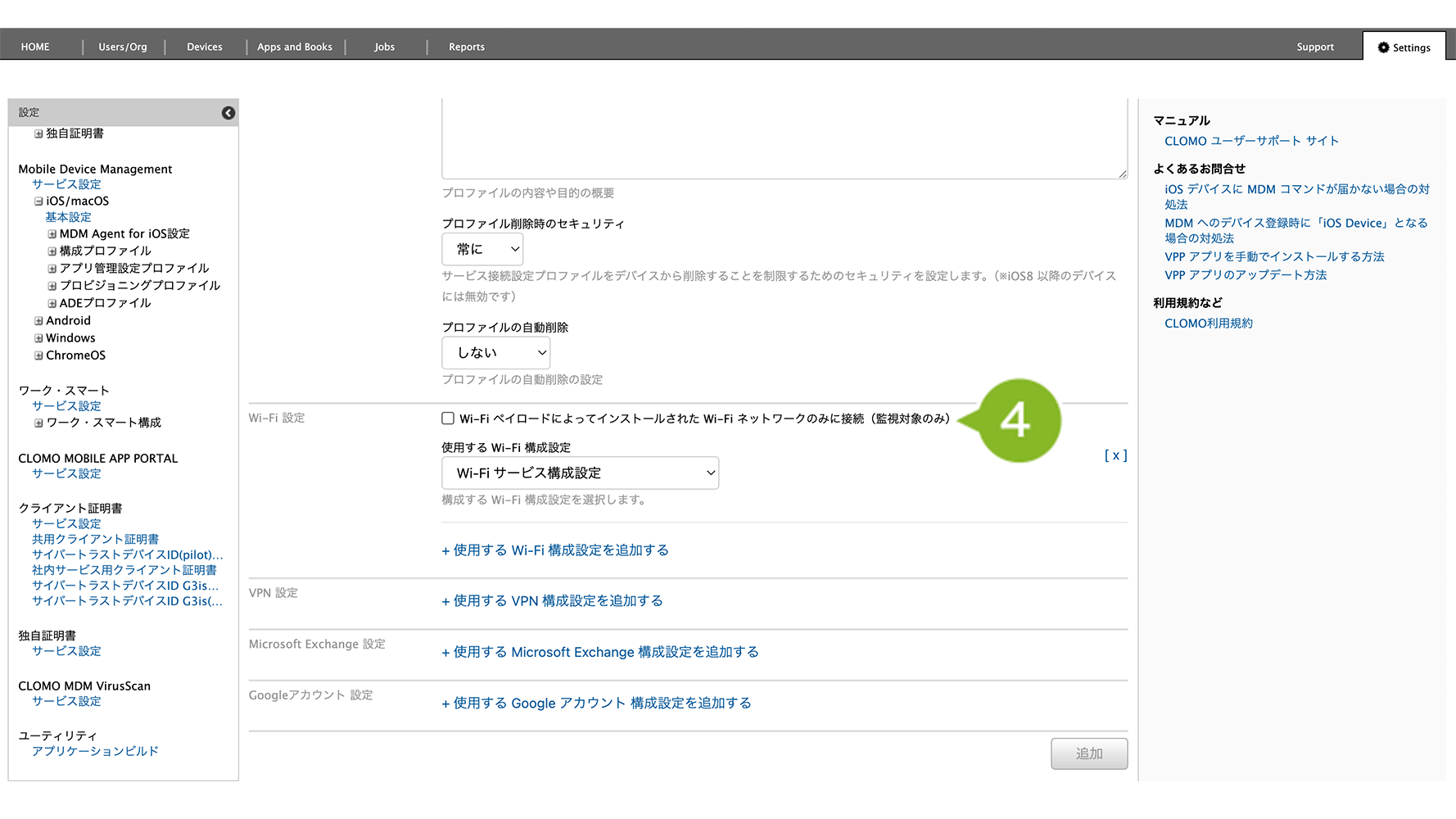Open Wi-Fi サービス構成設定 dropdown
Screen dimensions: 1456x819
580,473
